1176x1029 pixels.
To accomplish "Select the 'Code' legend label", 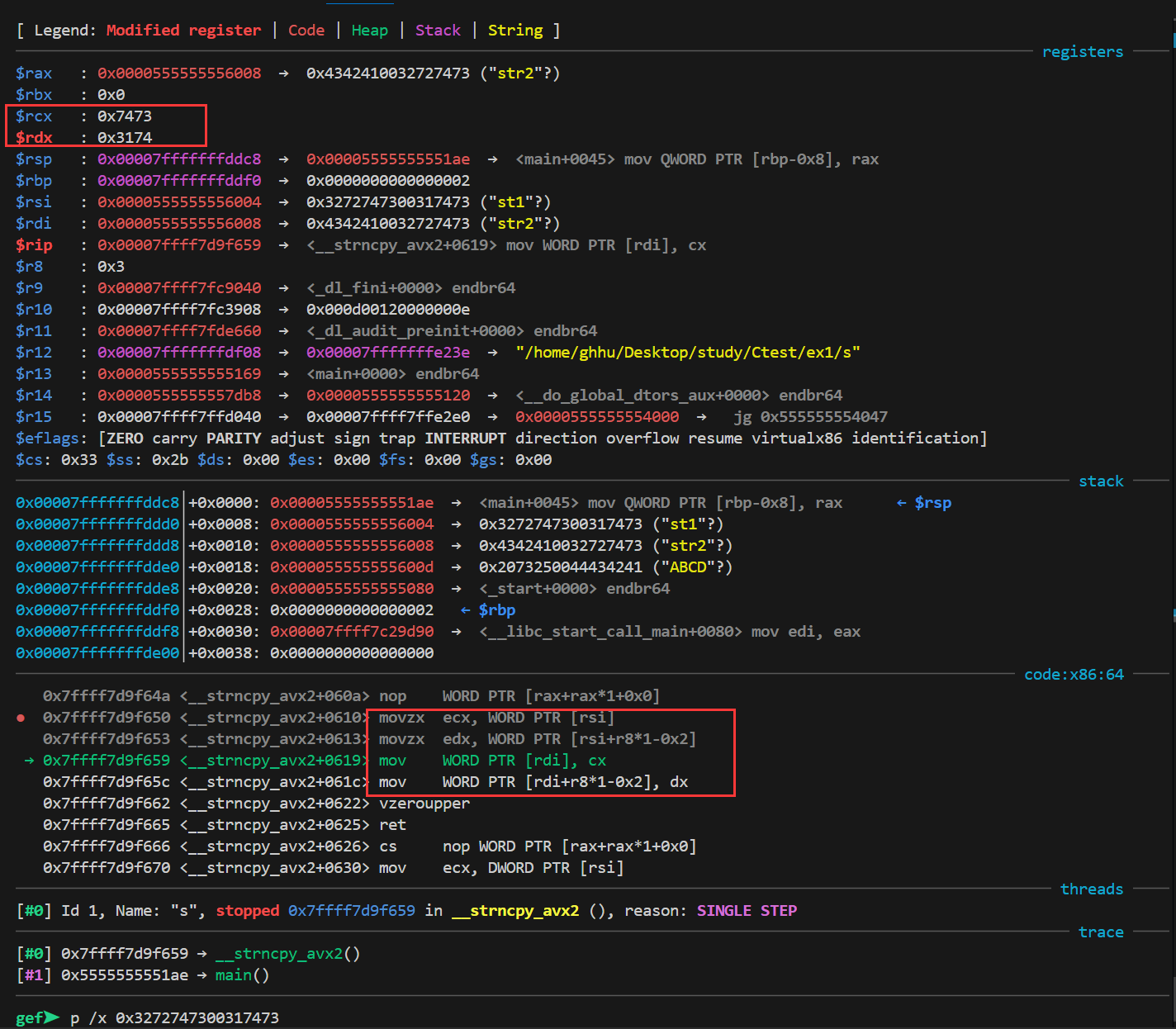I will pyautogui.click(x=306, y=31).
